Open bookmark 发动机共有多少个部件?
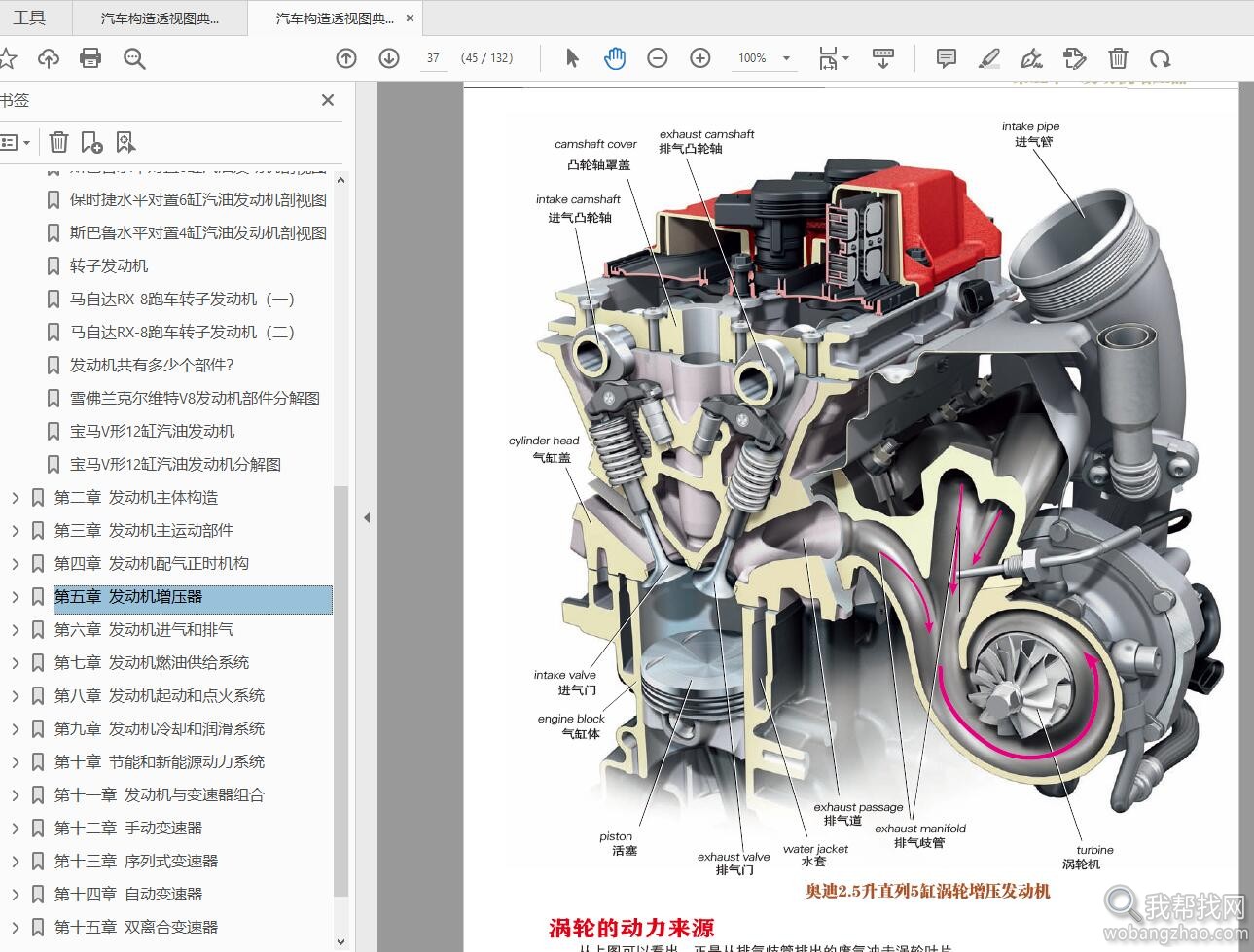1254x952 pixels. pos(152,366)
